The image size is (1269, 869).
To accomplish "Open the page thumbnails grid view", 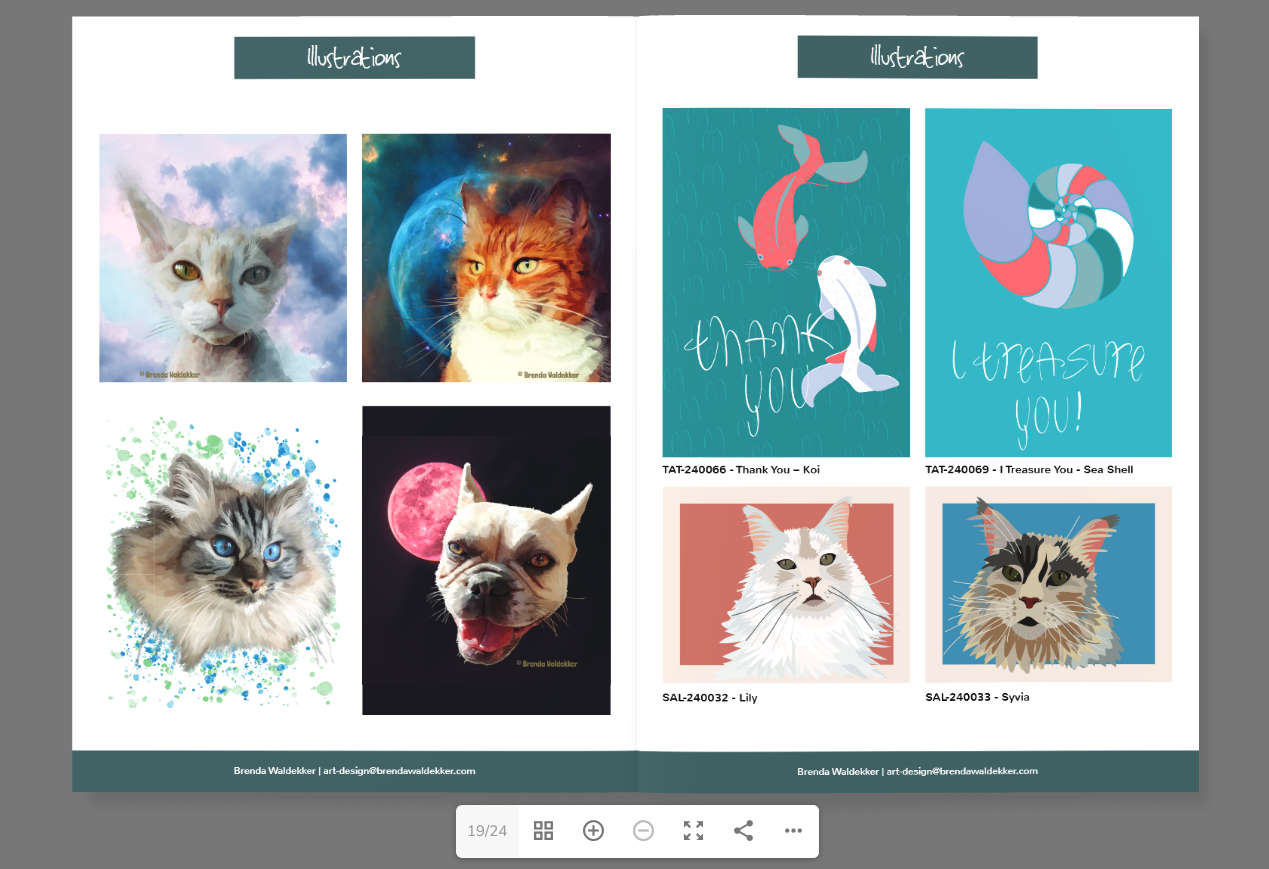I will pos(543,831).
